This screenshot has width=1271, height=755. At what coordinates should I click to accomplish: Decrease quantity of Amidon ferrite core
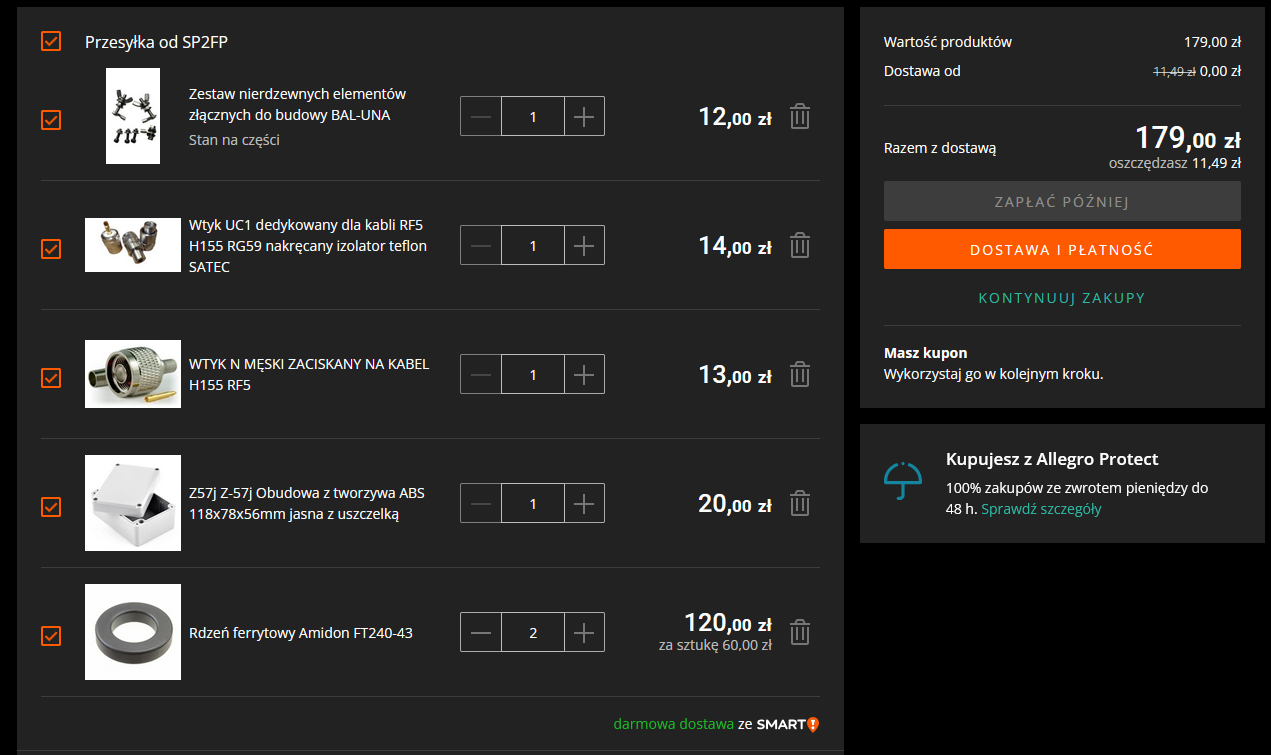point(481,632)
